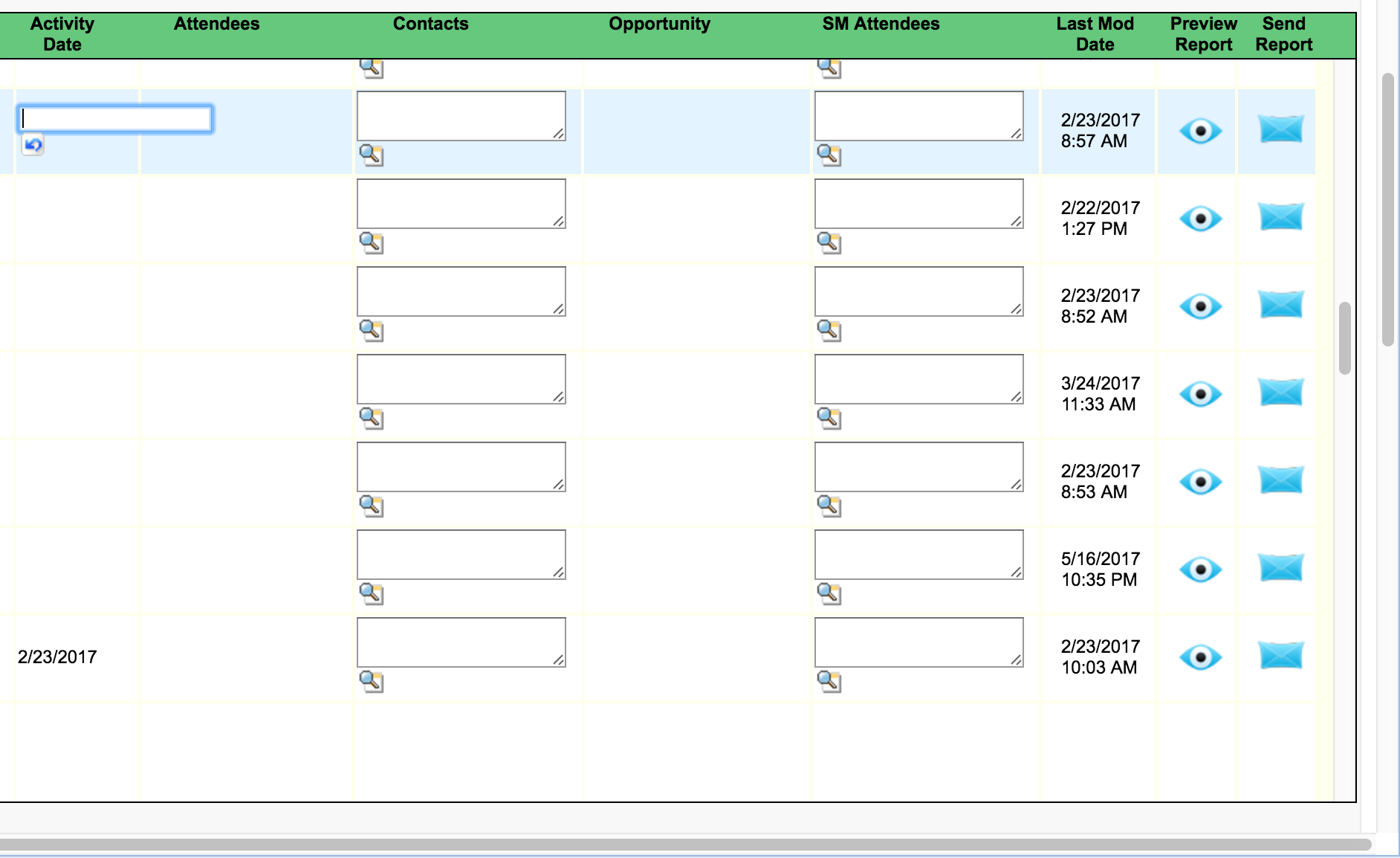Send report for the 2/23/2017 8:57 AM row
Viewport: 1400px width, 858px height.
[1280, 130]
